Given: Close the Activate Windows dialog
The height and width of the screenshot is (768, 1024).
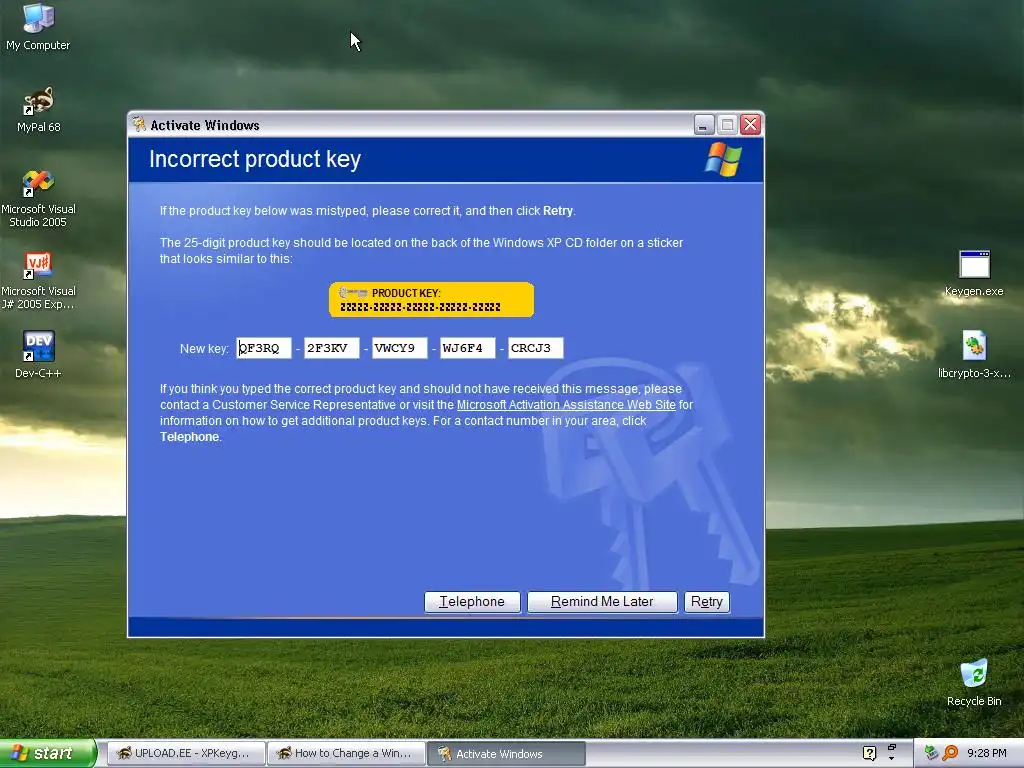Looking at the screenshot, I should [x=750, y=124].
